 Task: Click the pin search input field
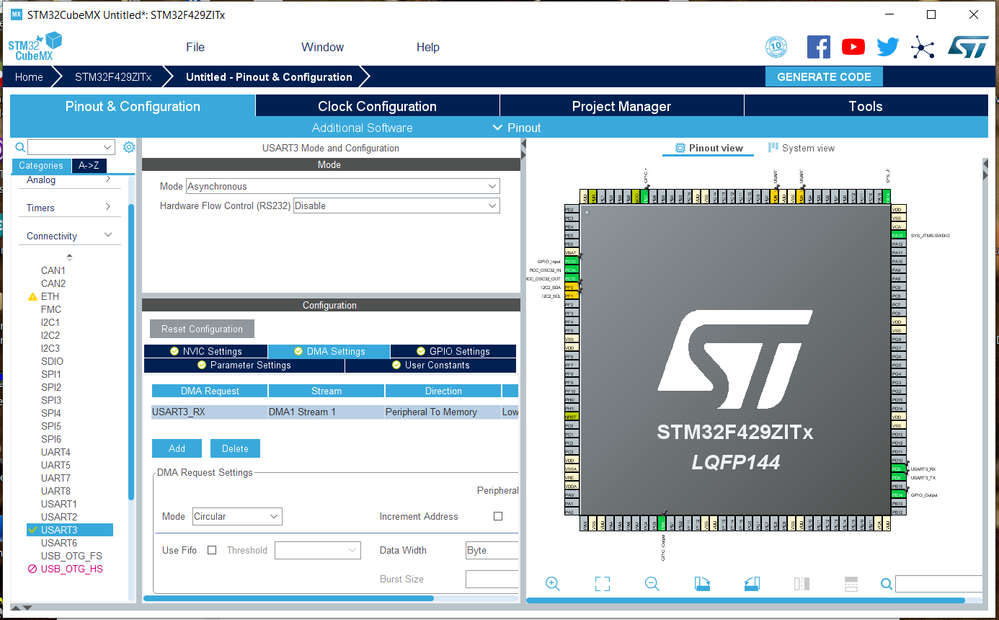pos(939,584)
